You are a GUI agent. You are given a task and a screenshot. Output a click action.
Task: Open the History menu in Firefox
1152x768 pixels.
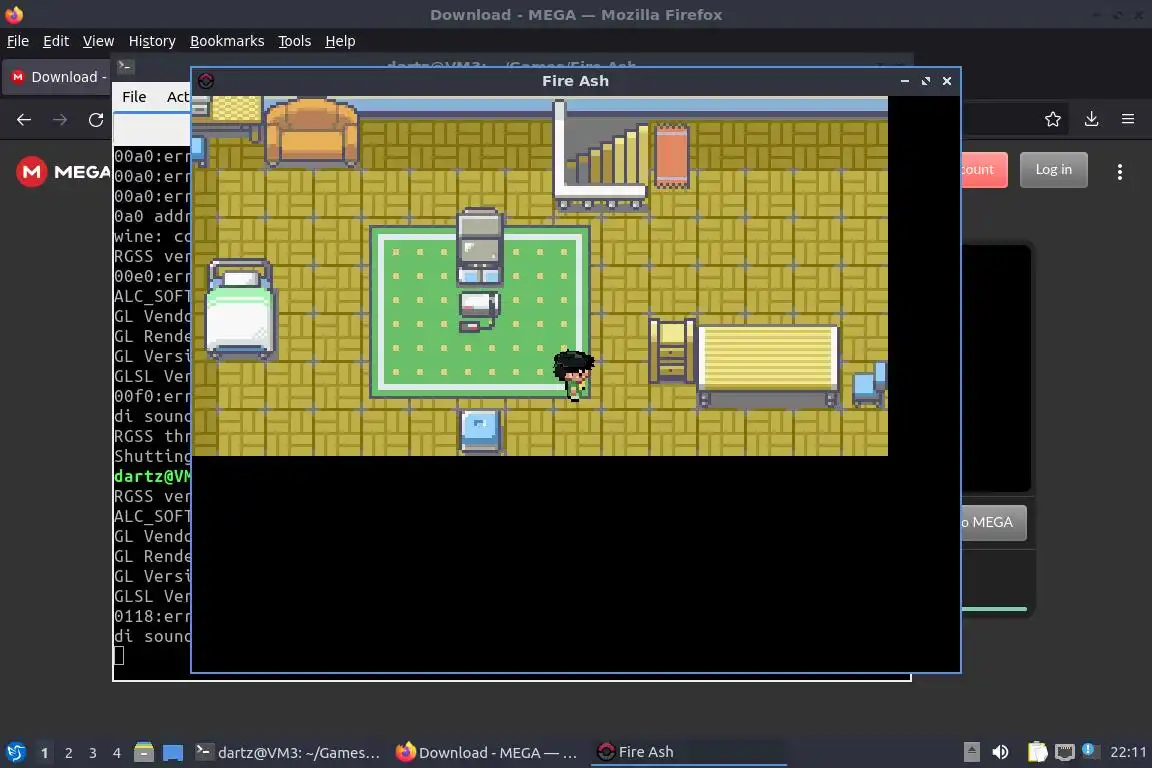(x=152, y=41)
